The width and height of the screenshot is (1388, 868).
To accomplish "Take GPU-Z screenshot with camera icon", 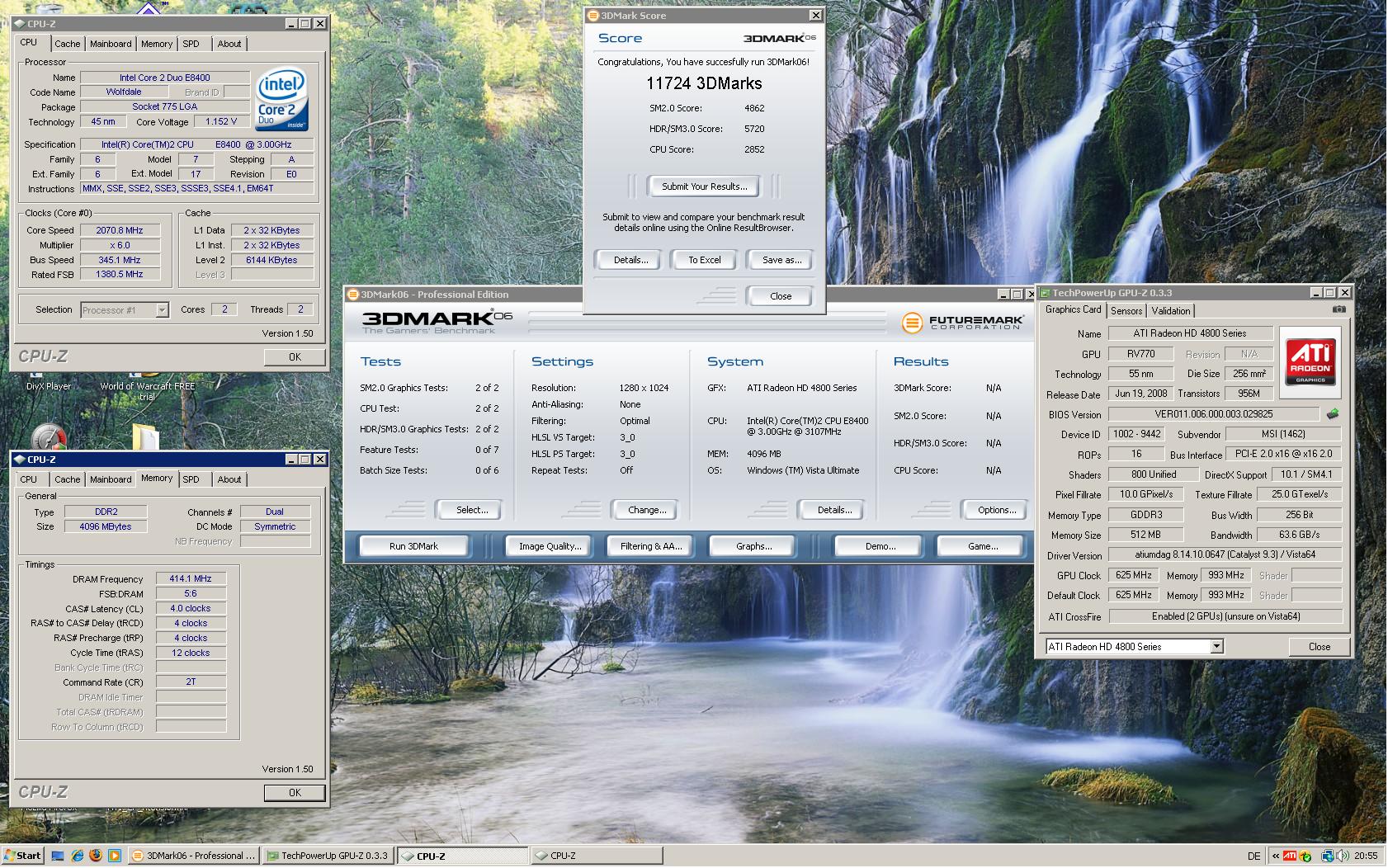I will click(x=1338, y=309).
